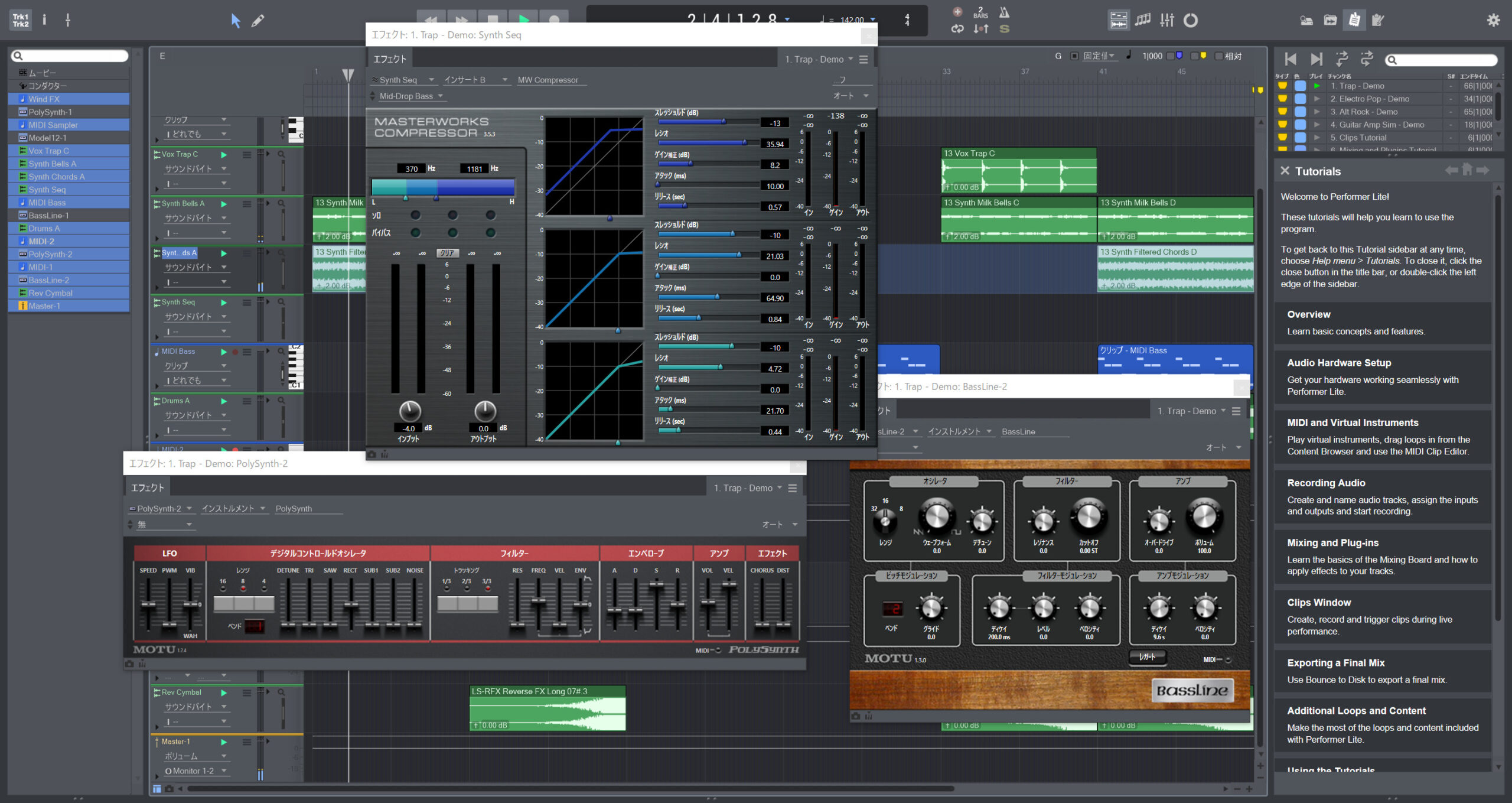Open the Overview tutorial

point(1382,323)
